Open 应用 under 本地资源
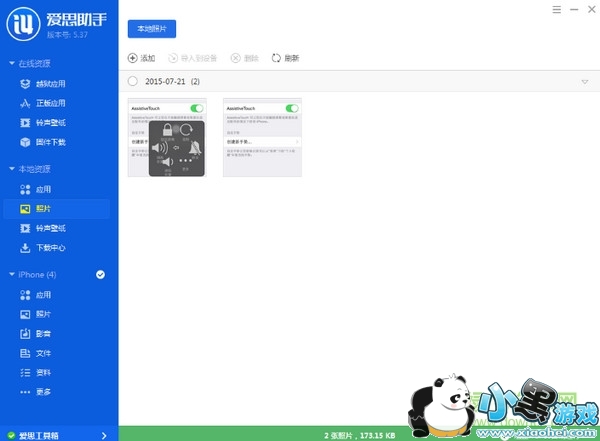Viewport: 600px width, 441px height. (x=36, y=189)
